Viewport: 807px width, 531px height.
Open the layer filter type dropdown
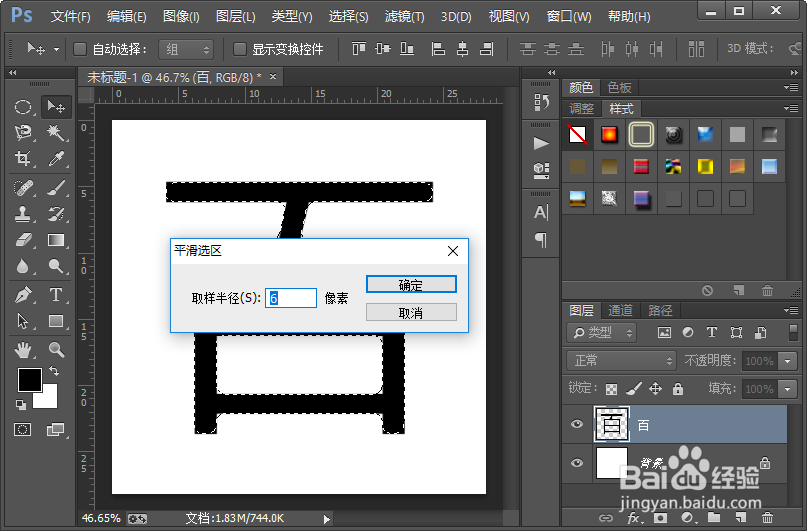tap(602, 333)
